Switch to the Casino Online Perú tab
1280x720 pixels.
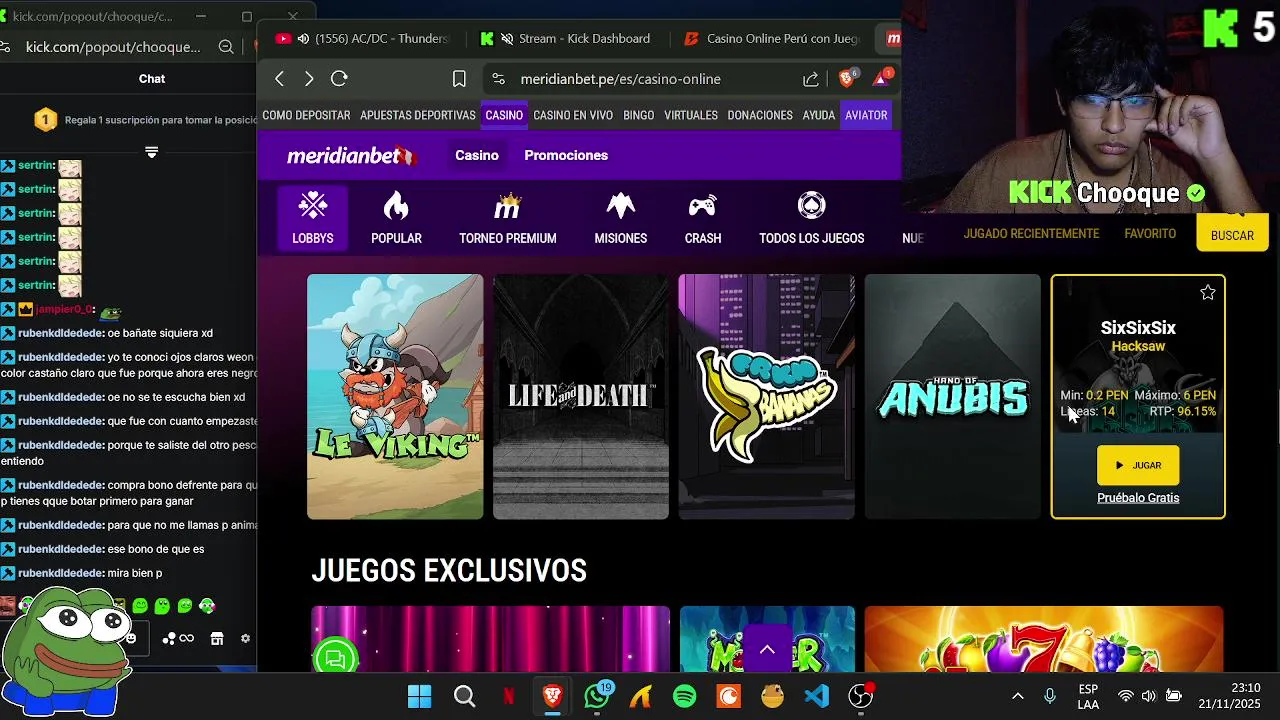pyautogui.click(x=772, y=39)
